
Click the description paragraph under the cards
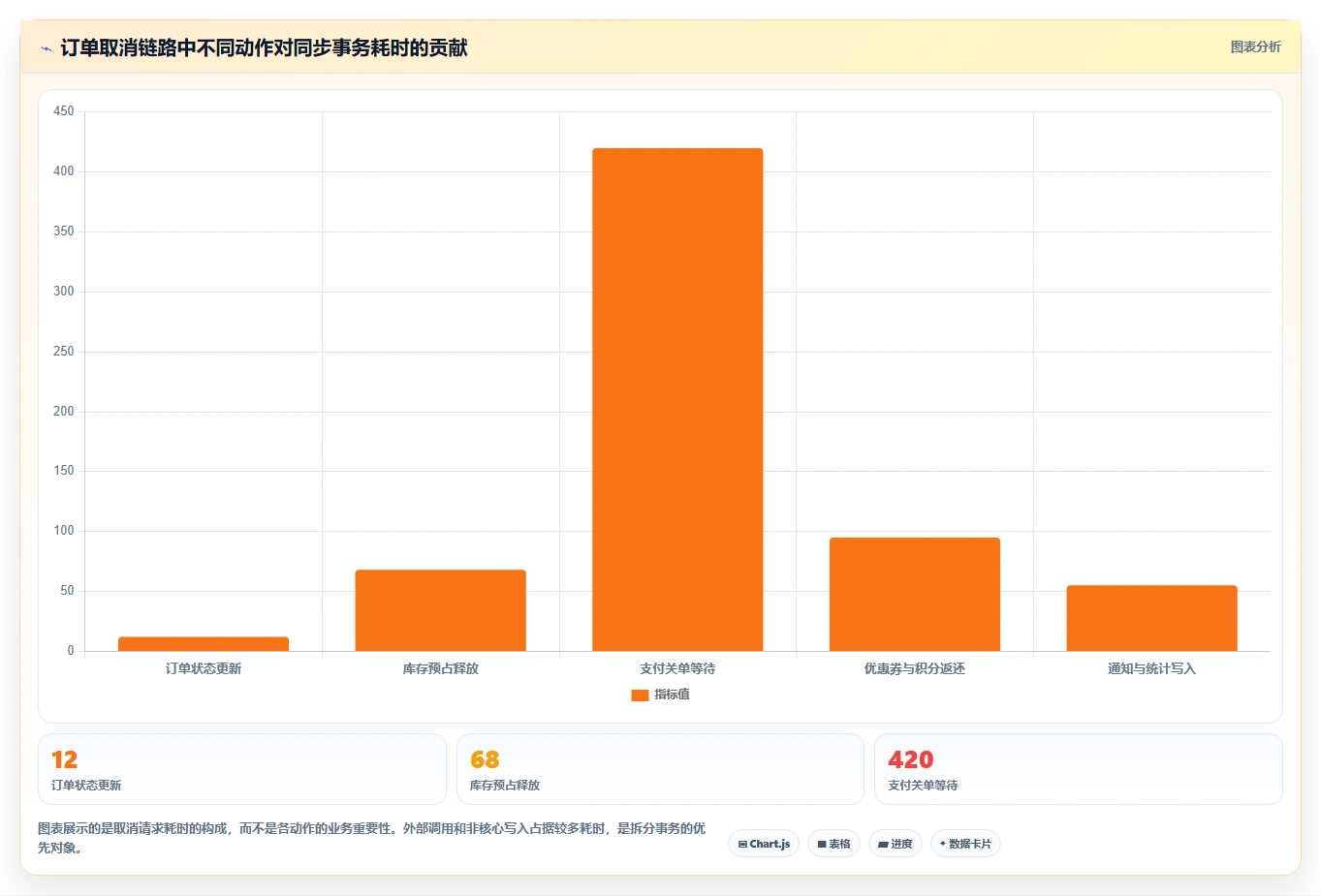coord(372,838)
